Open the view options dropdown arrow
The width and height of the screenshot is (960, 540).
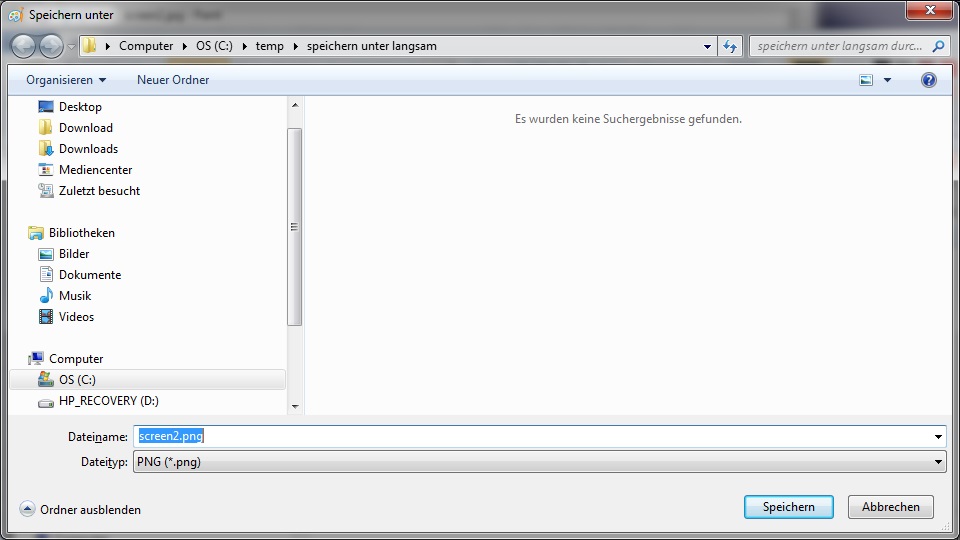click(887, 80)
